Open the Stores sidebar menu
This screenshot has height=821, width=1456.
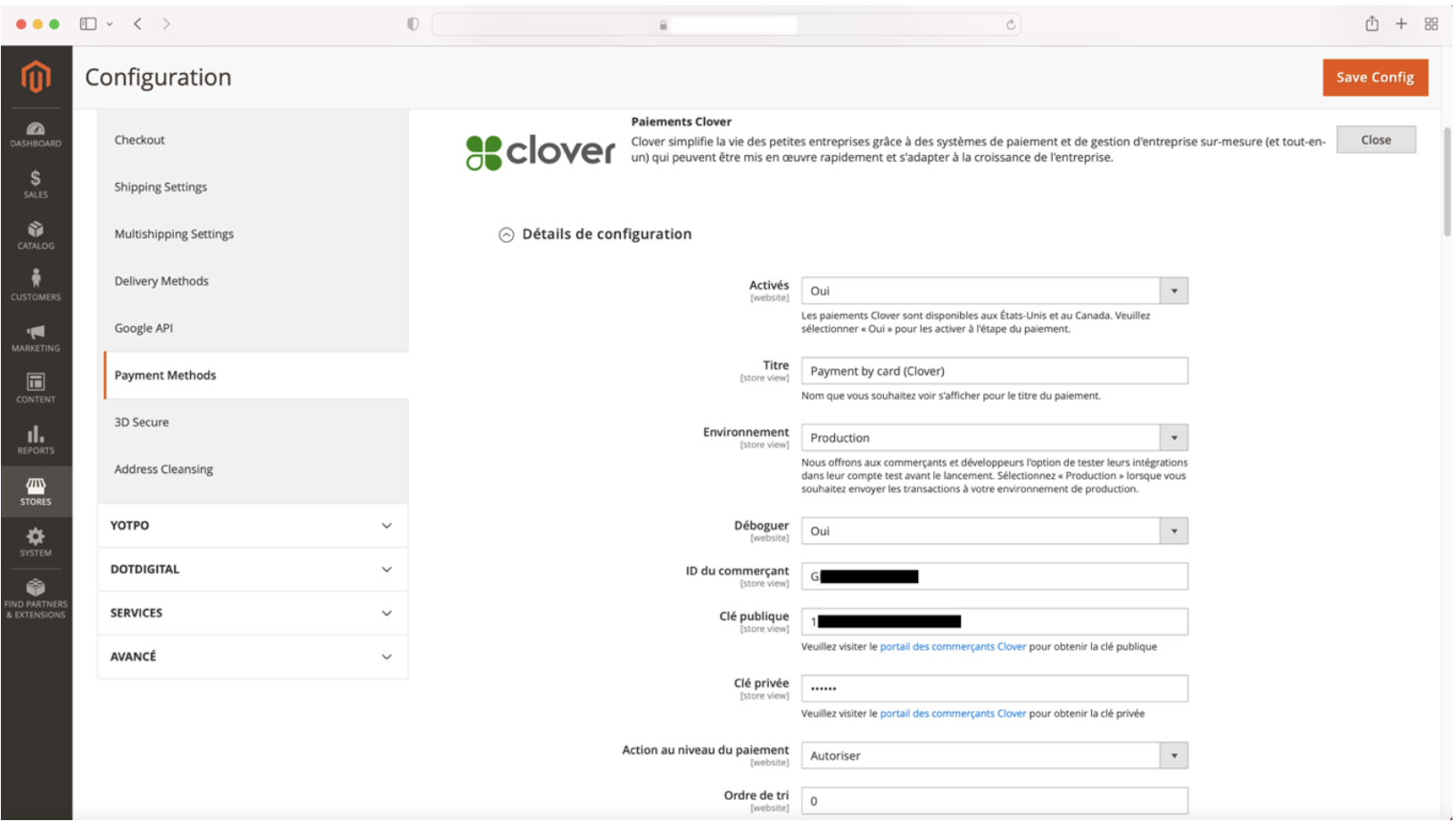36,492
